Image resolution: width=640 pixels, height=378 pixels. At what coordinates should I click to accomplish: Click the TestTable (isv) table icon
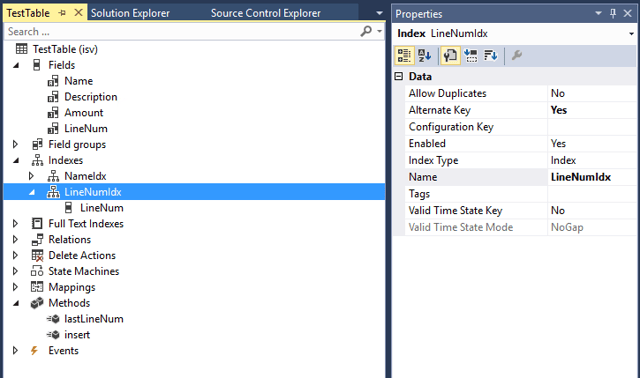click(x=22, y=49)
